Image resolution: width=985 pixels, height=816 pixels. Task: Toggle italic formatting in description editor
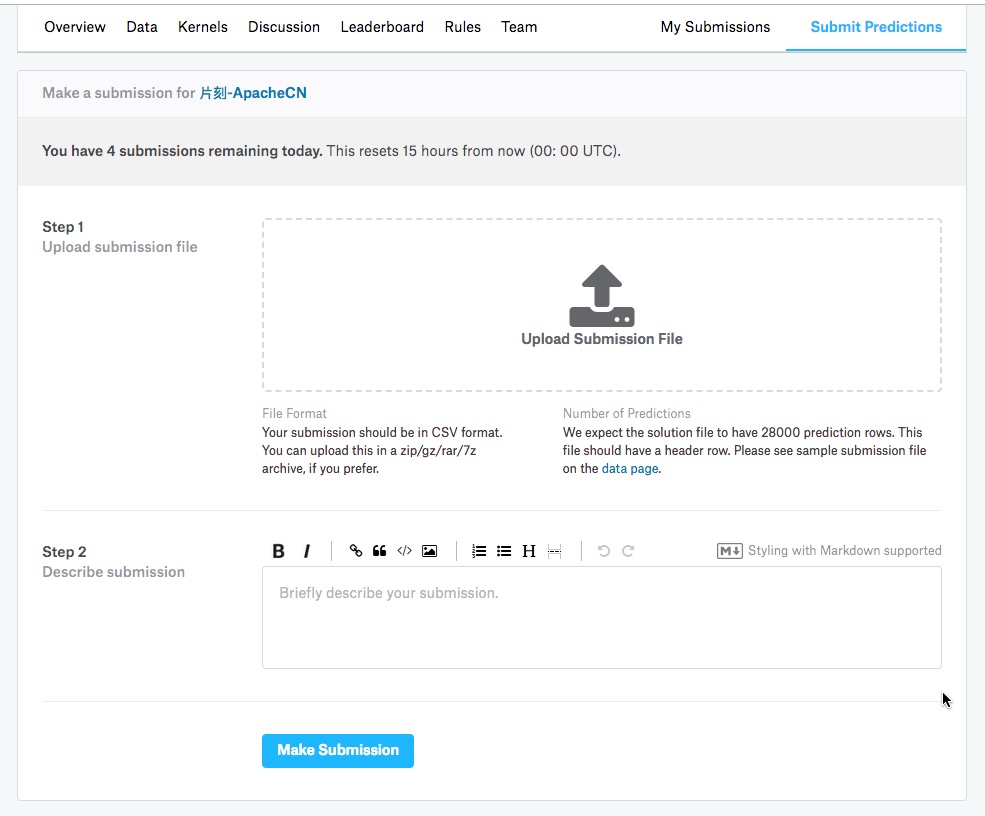[x=307, y=551]
